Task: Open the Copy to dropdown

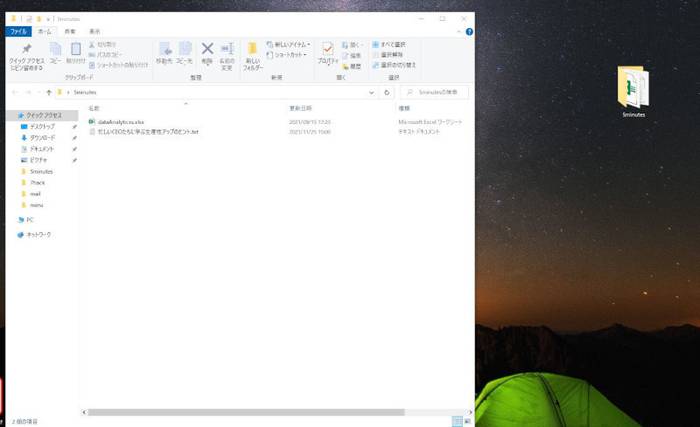Action: pyautogui.click(x=184, y=53)
